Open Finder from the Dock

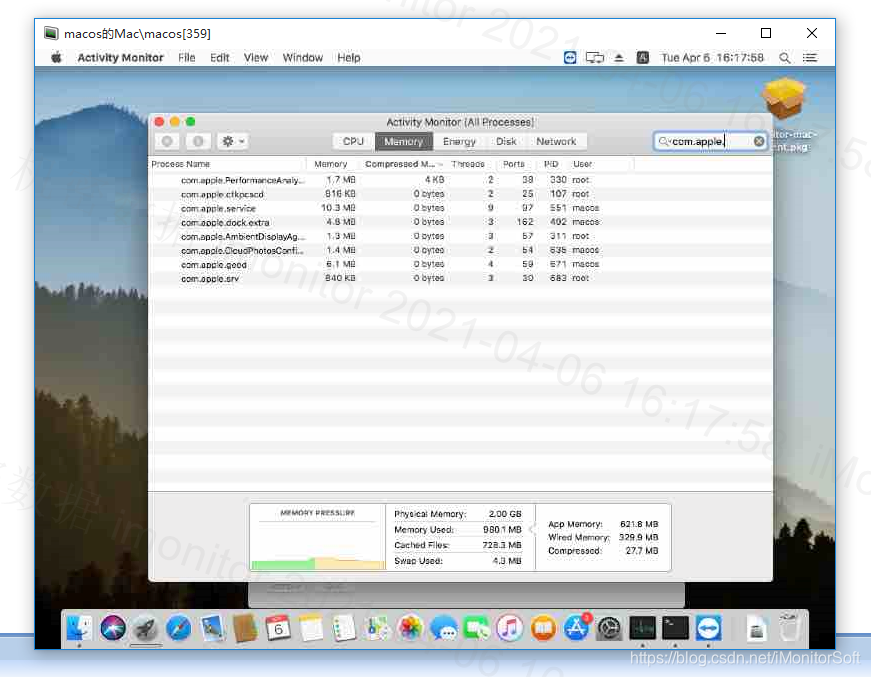point(79,629)
